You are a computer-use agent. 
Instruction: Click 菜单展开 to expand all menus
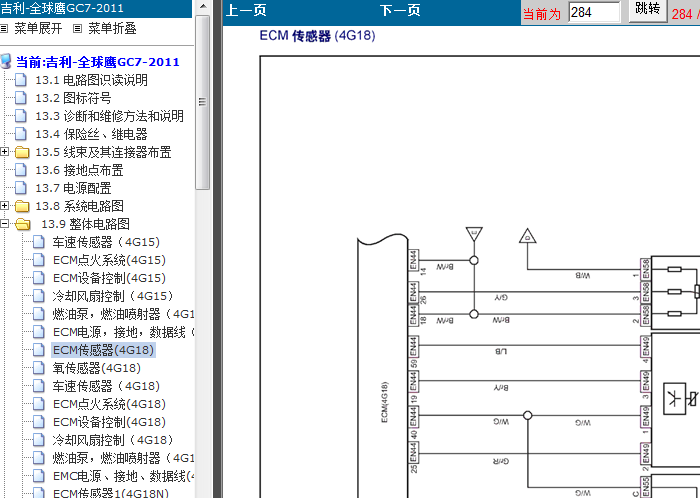(38, 29)
